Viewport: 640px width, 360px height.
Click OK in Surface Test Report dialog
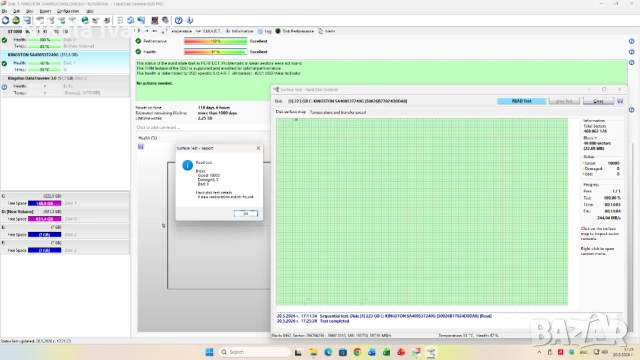tap(246, 213)
